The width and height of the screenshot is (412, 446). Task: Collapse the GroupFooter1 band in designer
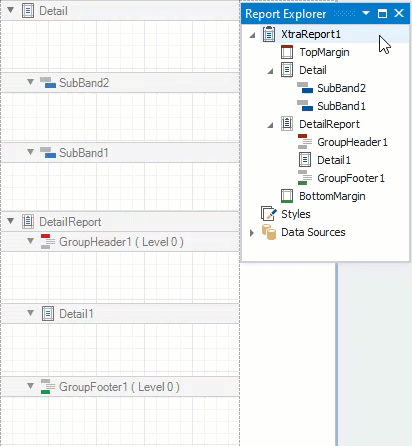tap(30, 386)
